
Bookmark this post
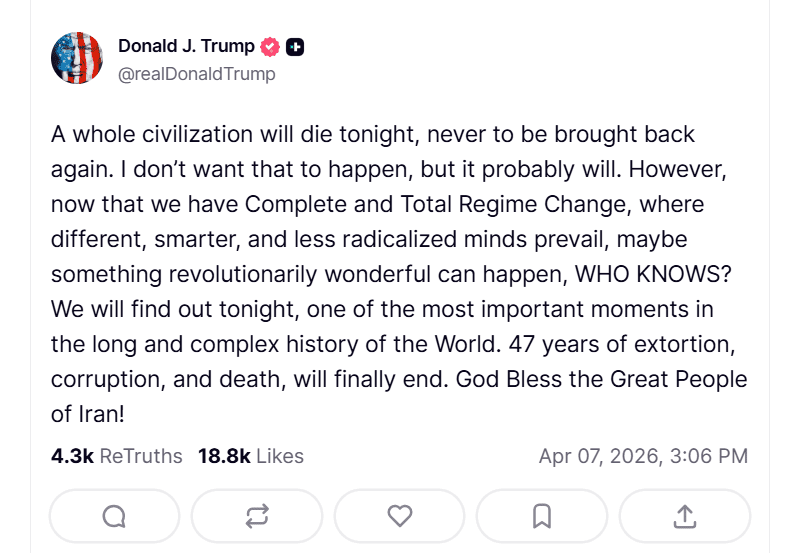click(x=542, y=515)
